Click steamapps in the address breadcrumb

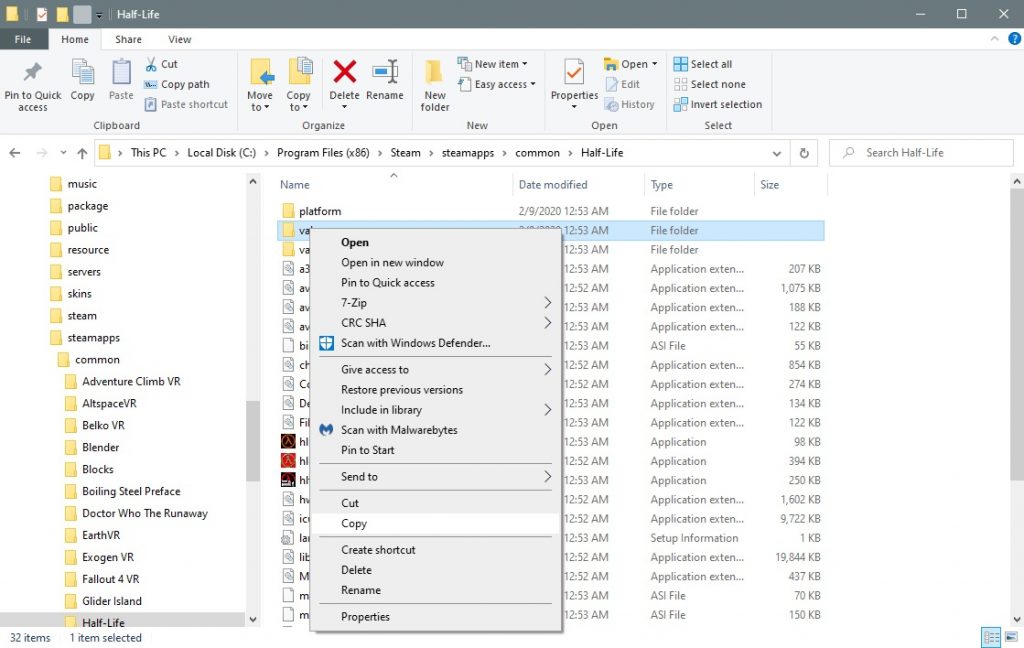(468, 153)
